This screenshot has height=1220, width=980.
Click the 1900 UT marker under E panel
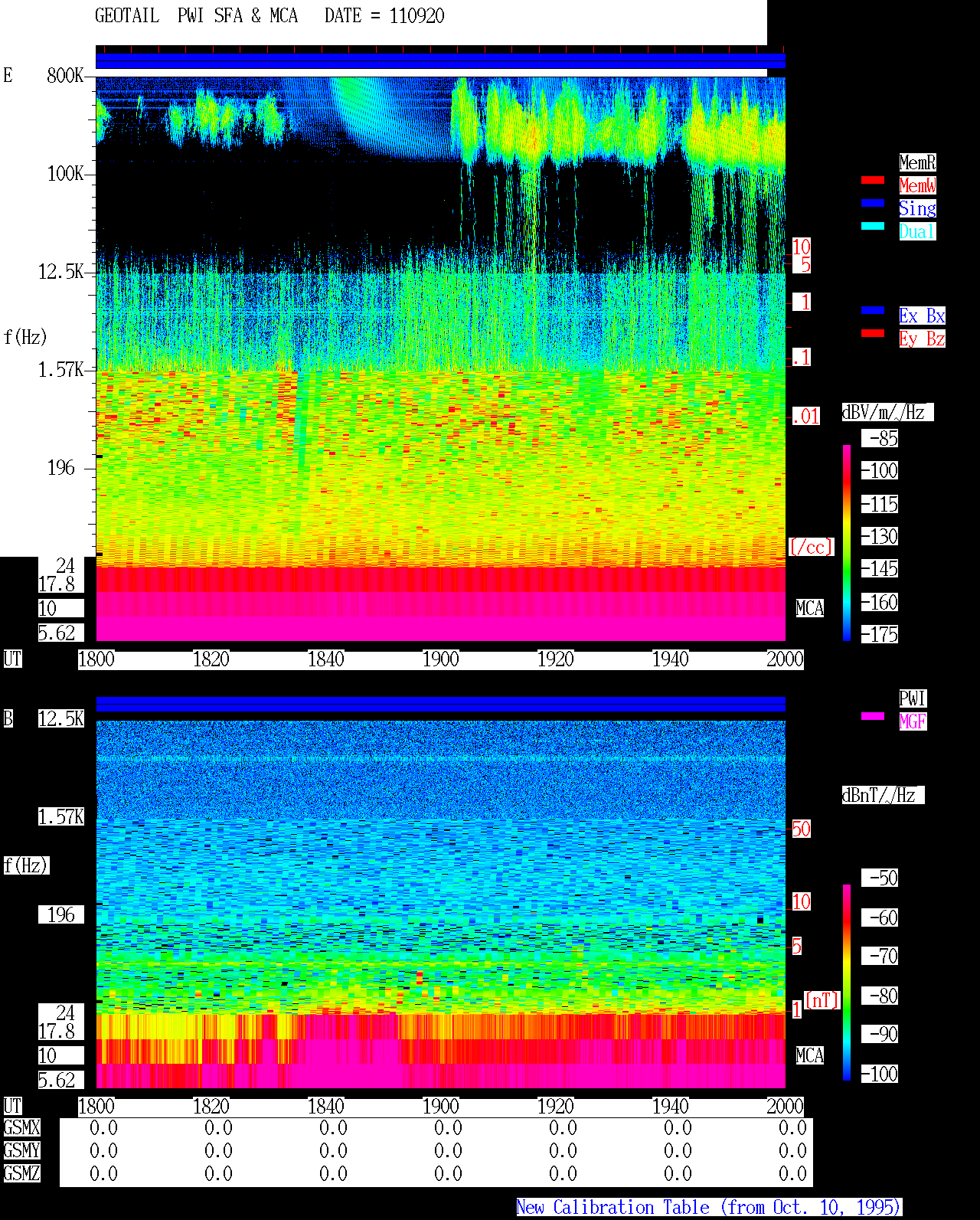(x=440, y=659)
